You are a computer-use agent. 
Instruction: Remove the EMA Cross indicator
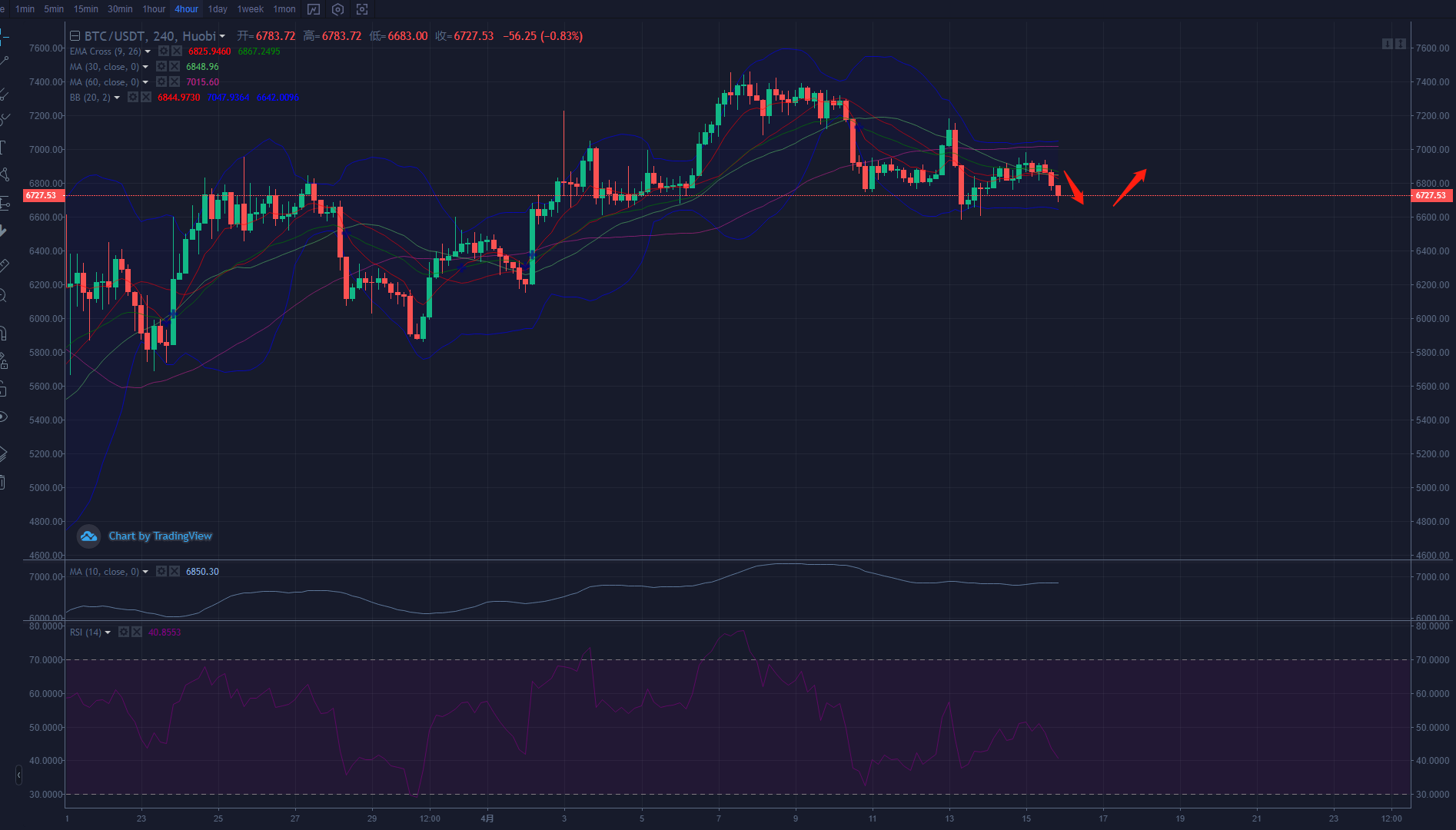[177, 51]
